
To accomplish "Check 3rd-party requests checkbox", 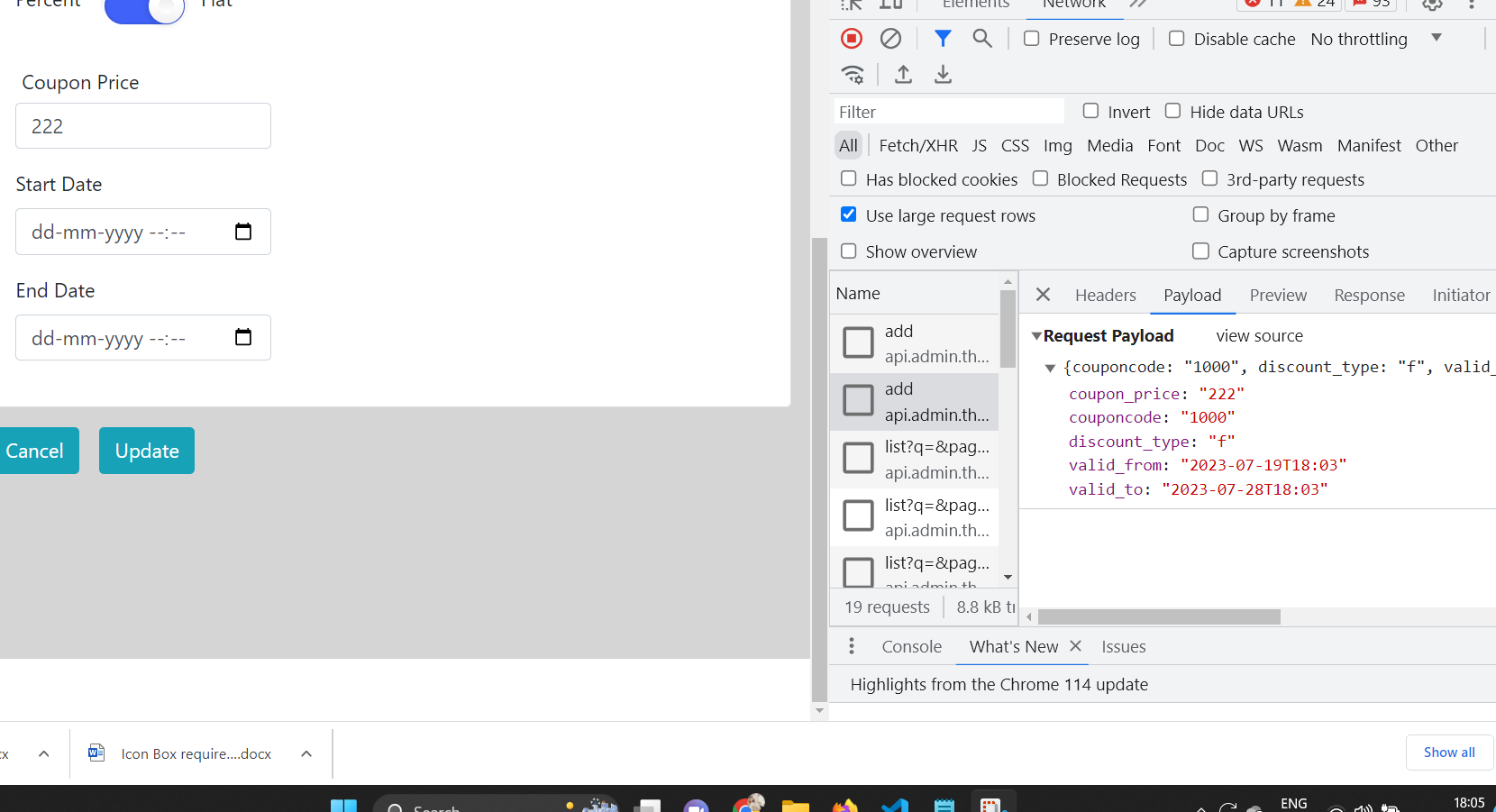I will 1210,178.
